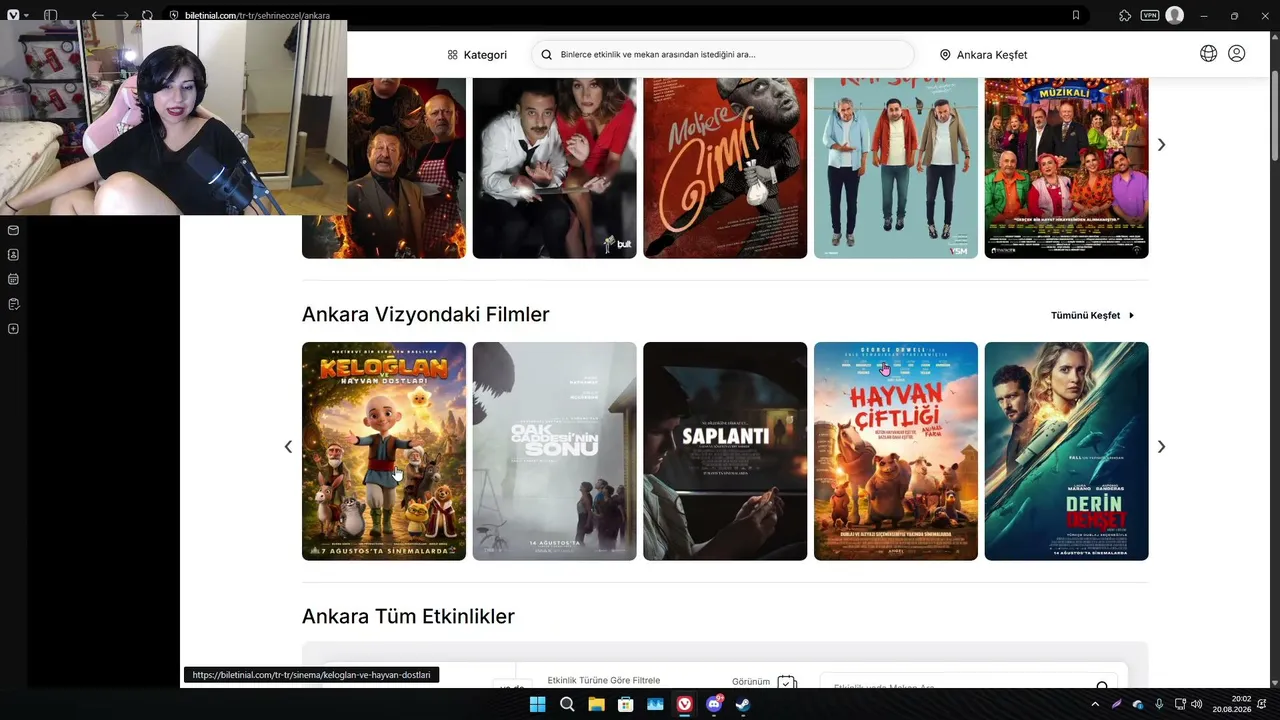Reload the page with the refresh icon
This screenshot has height=720, width=1280.
pos(148,15)
